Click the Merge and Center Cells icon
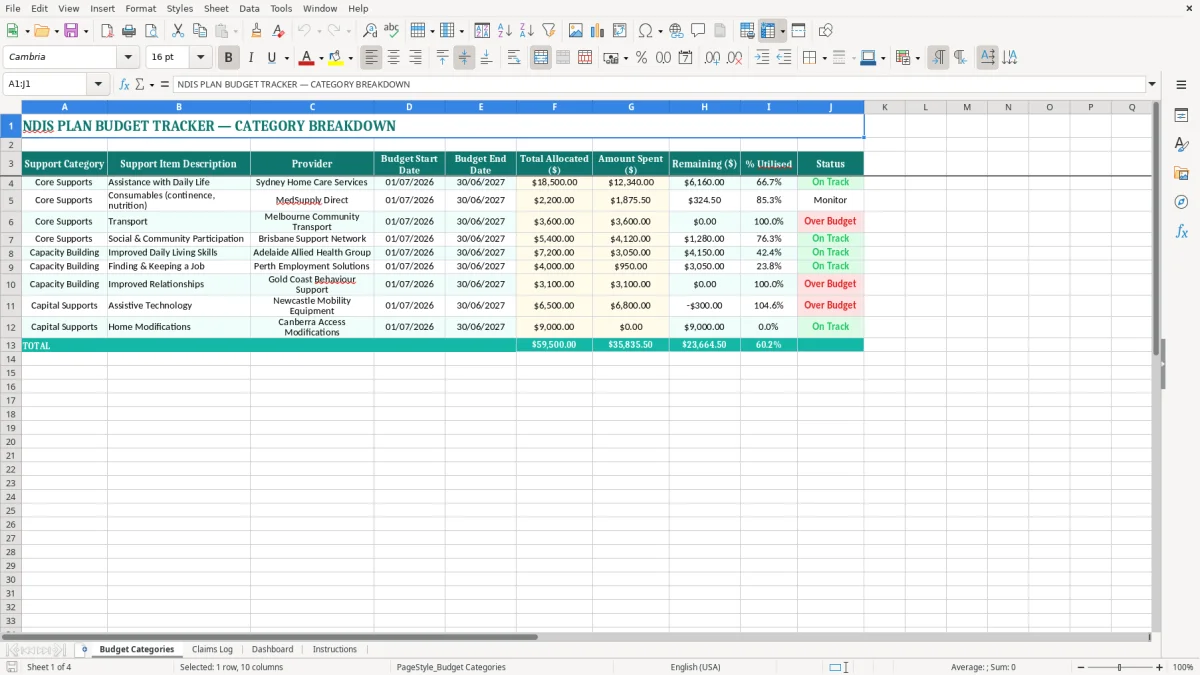Viewport: 1200px width, 675px height. [x=541, y=58]
